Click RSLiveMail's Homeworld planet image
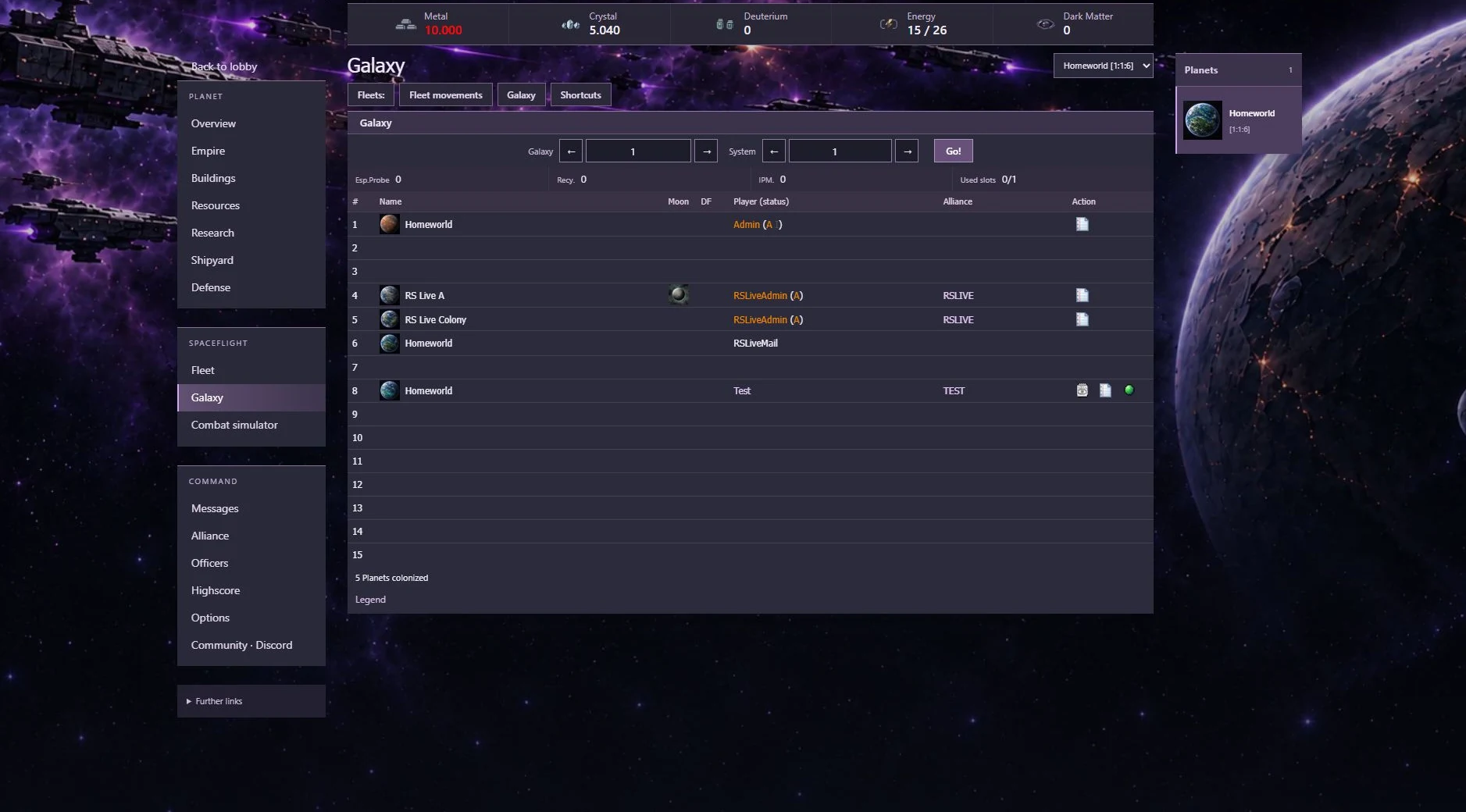The width and height of the screenshot is (1466, 812). tap(389, 343)
